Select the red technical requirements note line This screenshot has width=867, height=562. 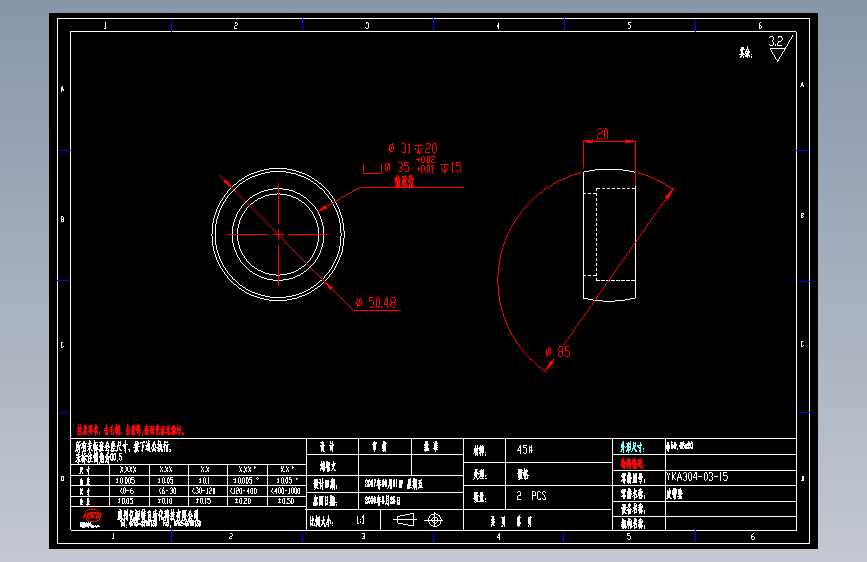point(130,430)
